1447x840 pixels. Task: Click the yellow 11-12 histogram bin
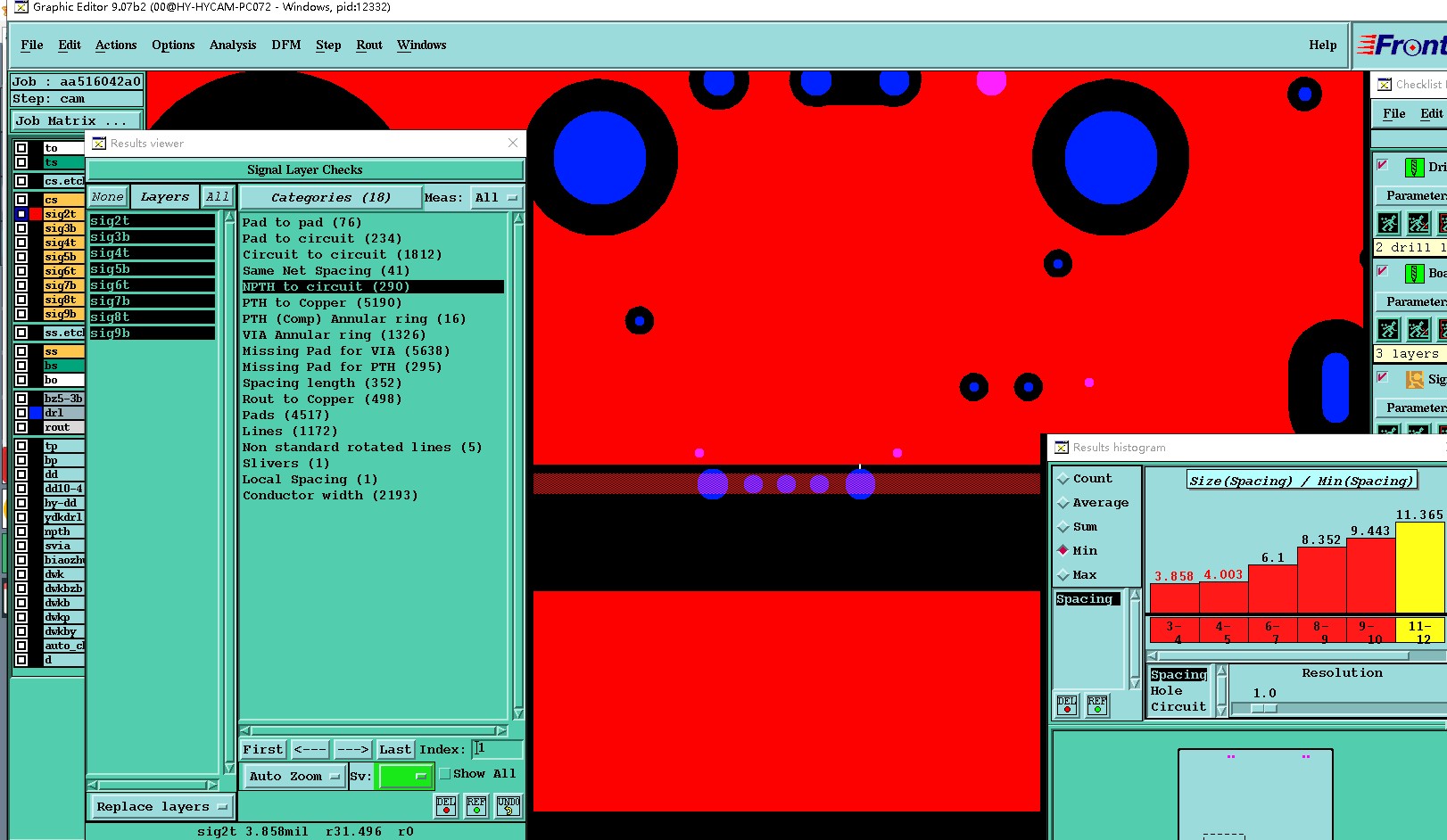[x=1420, y=630]
